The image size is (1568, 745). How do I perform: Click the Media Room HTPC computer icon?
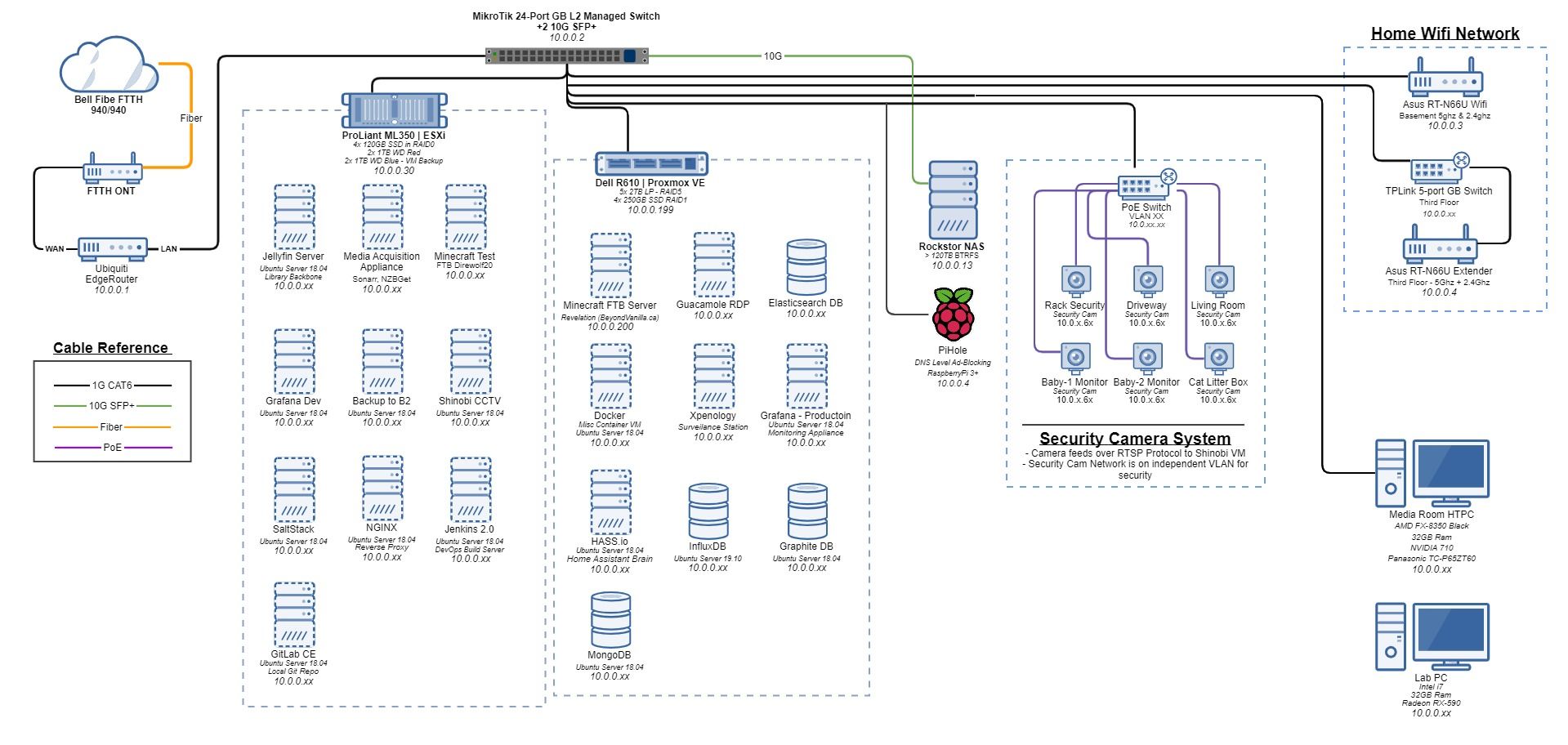tap(1432, 473)
